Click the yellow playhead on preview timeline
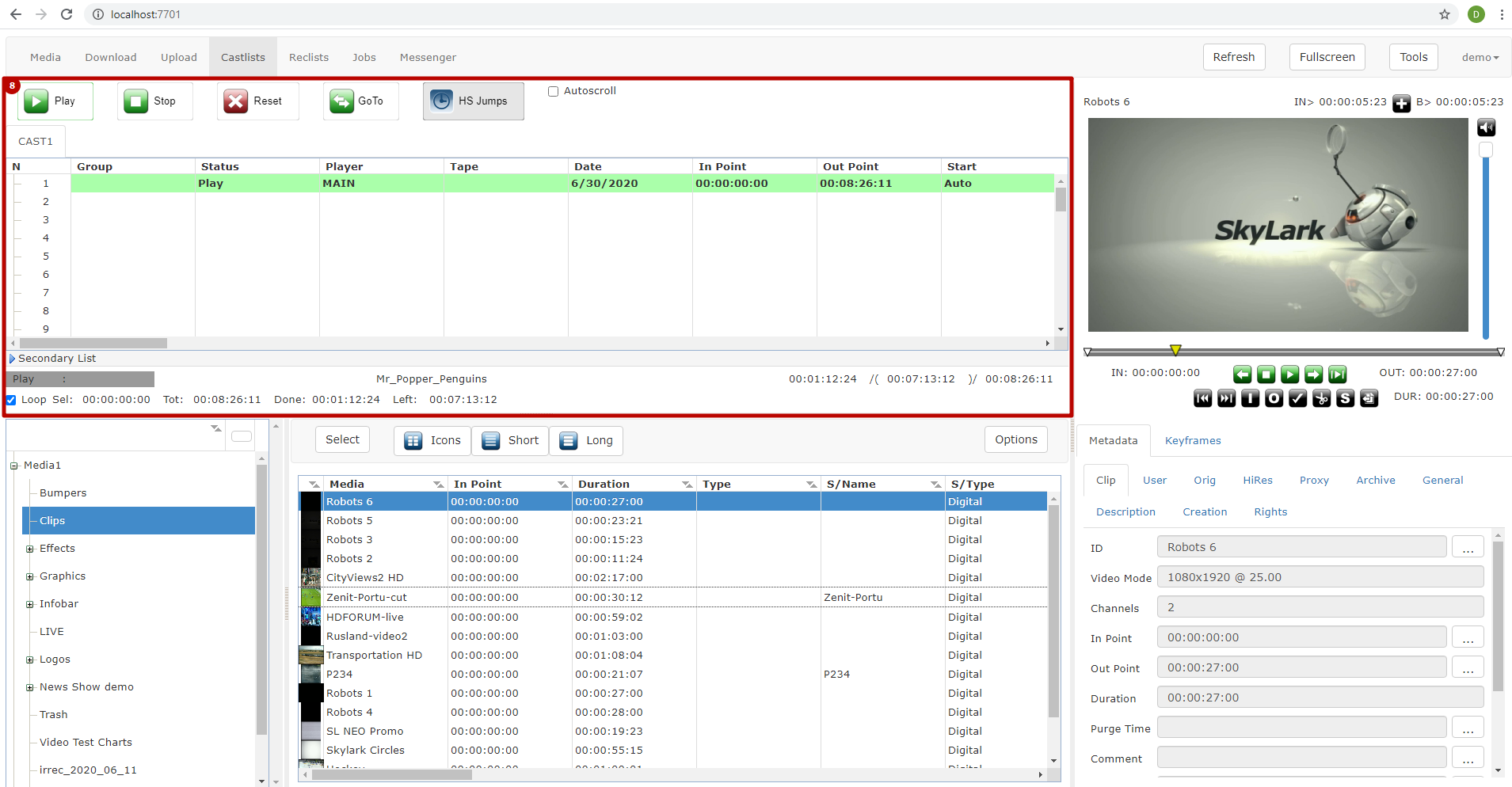This screenshot has height=787, width=1512. (x=1176, y=350)
